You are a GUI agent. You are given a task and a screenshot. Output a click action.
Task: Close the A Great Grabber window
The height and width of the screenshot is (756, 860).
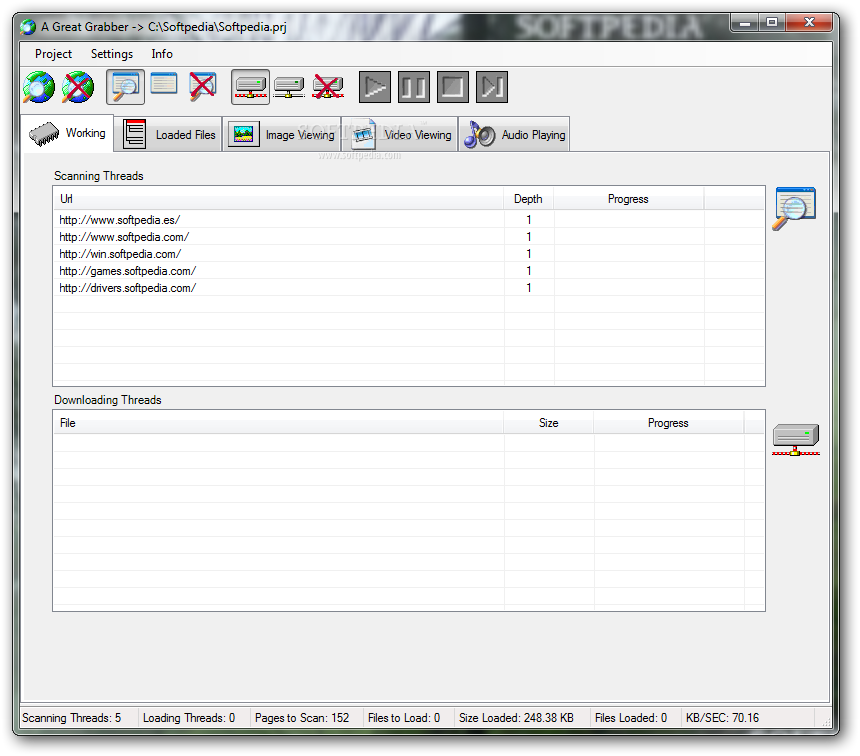click(809, 23)
